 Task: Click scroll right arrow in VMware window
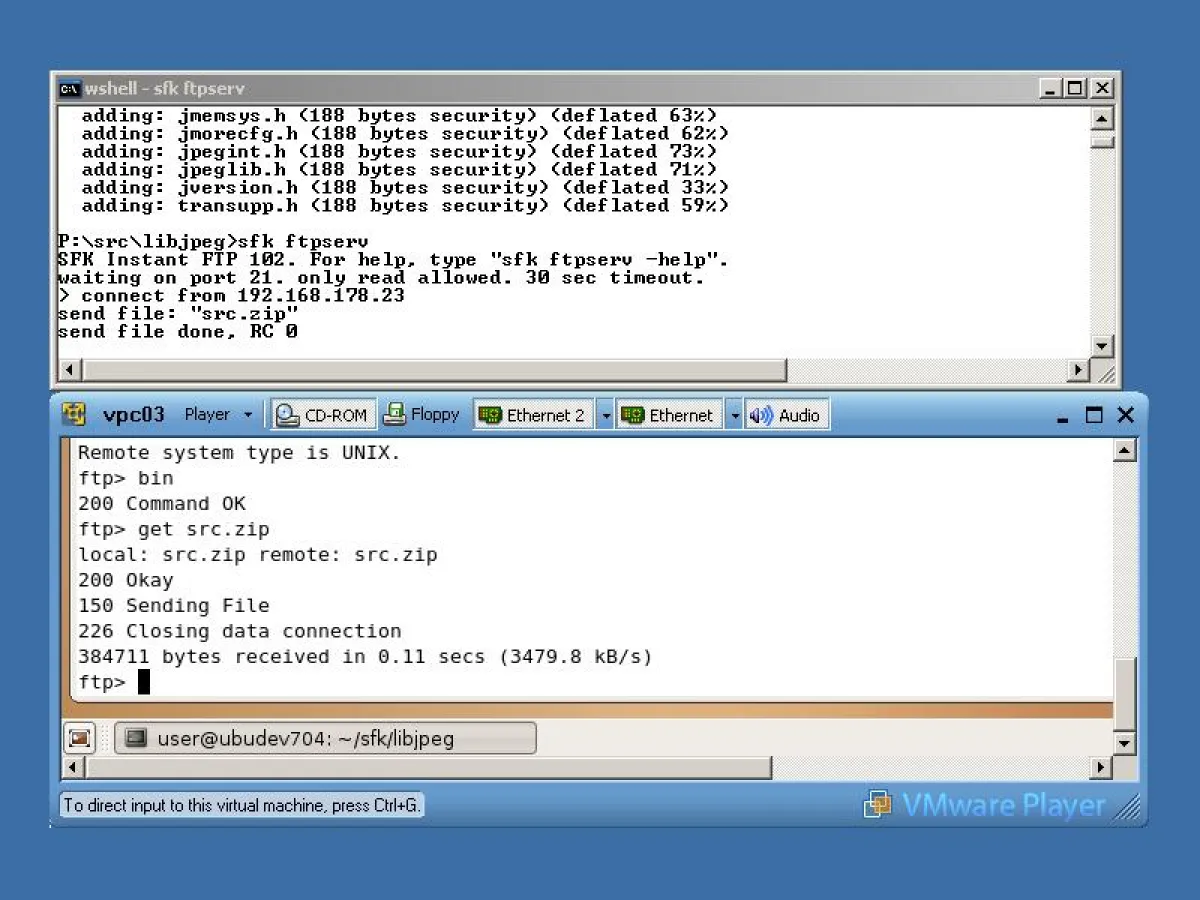click(x=1102, y=768)
